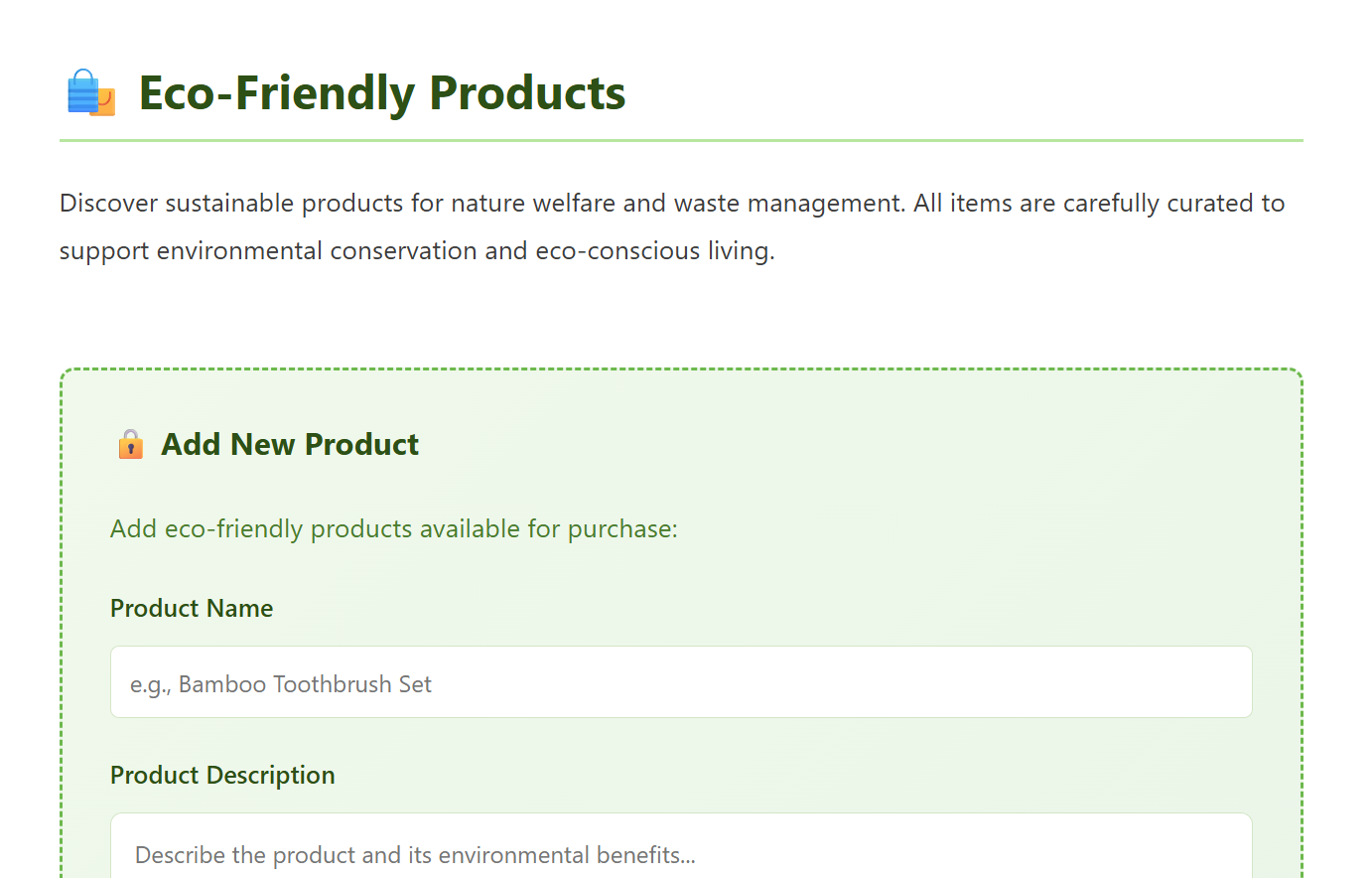Viewport: 1372px width, 878px height.
Task: Click the 'Describe the product' placeholder text
Action: click(414, 855)
